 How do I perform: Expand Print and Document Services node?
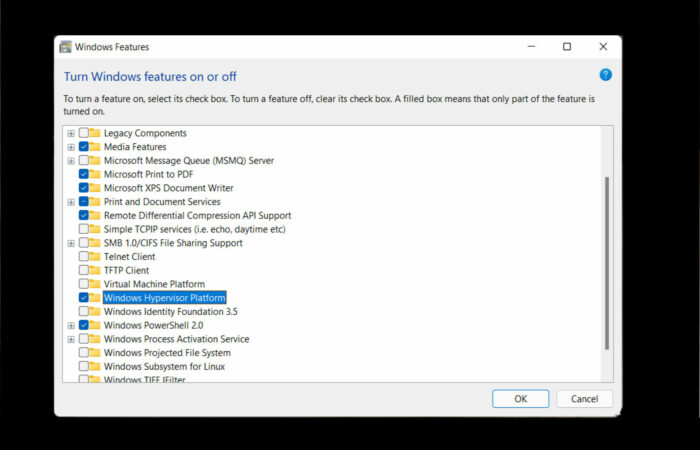point(71,202)
